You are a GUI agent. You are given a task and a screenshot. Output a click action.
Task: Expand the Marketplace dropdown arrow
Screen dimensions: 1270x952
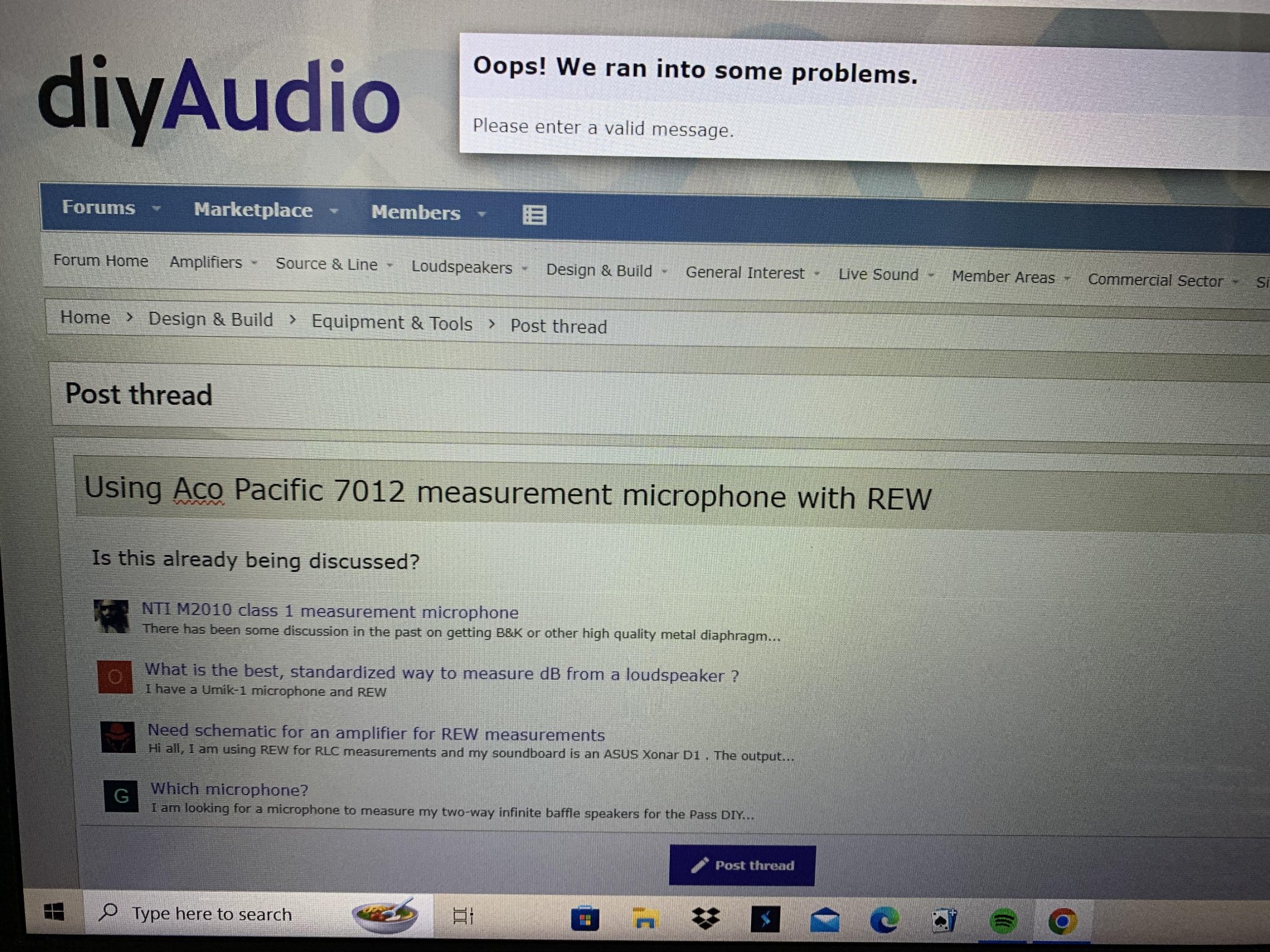334,211
